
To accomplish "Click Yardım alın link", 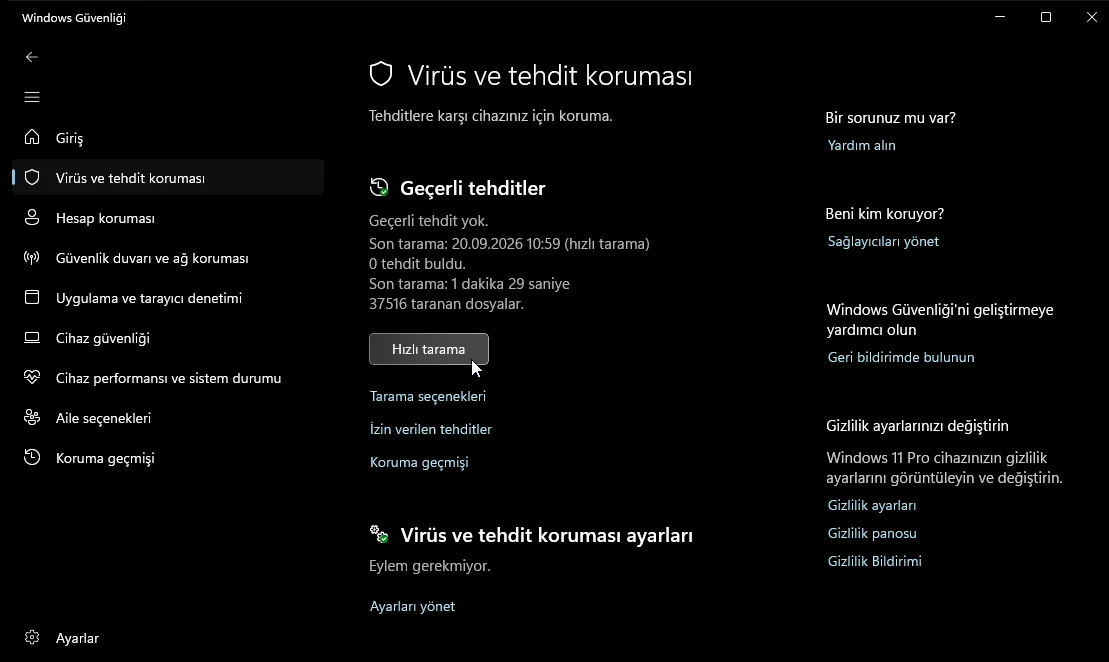I will click(x=861, y=145).
